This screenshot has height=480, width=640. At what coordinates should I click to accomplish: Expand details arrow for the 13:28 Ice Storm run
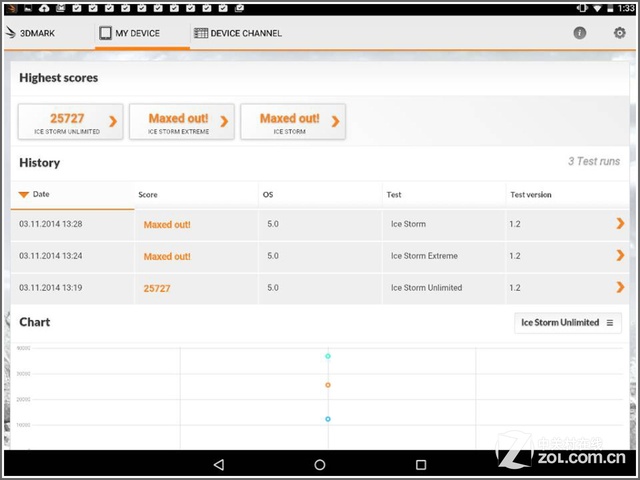pos(620,223)
